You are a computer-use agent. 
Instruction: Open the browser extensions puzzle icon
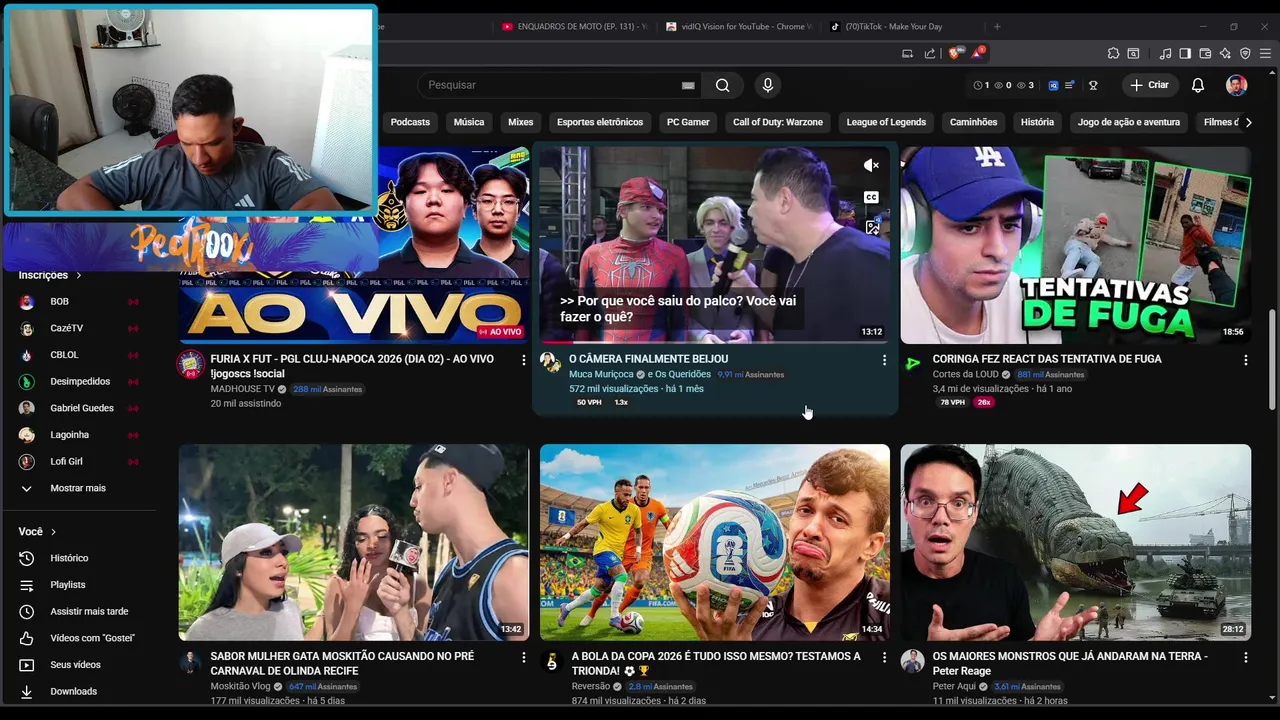coord(1113,53)
